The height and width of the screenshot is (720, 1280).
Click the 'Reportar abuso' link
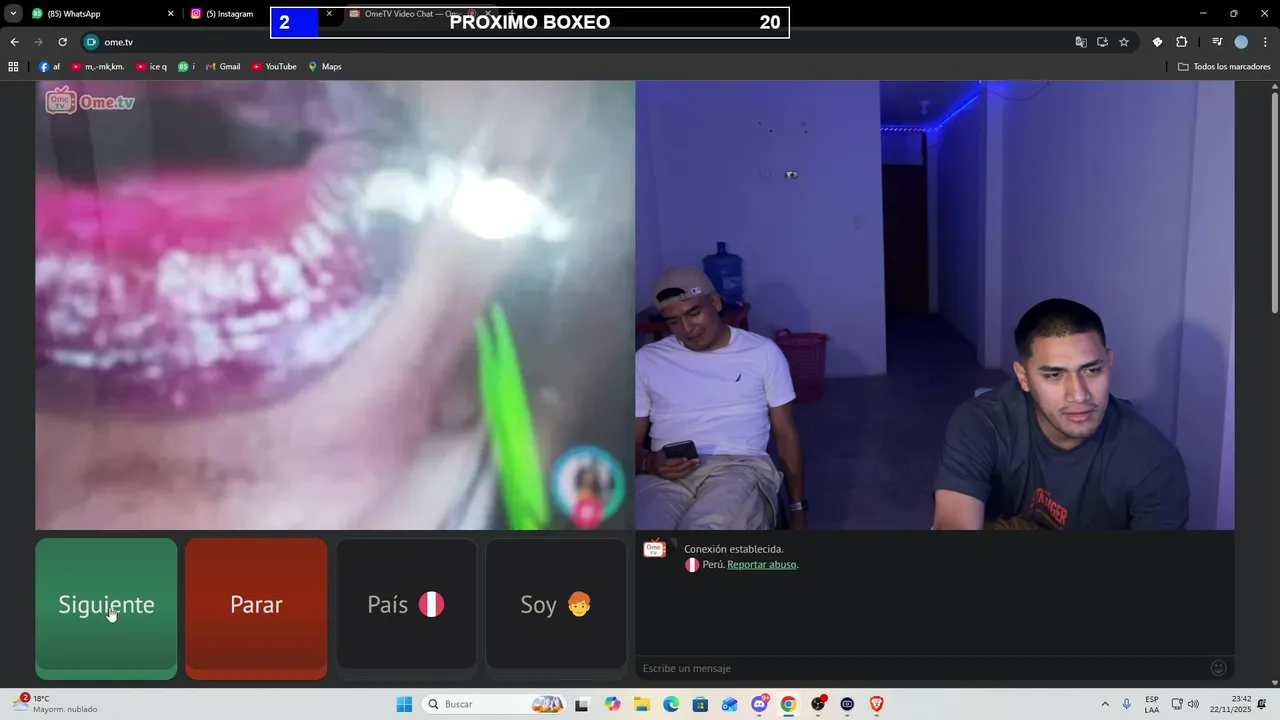coord(762,565)
